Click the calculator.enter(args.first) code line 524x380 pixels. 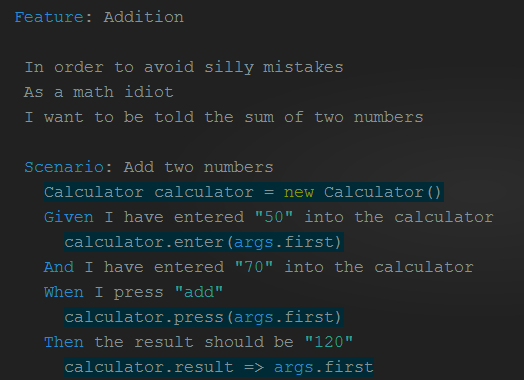click(x=204, y=242)
